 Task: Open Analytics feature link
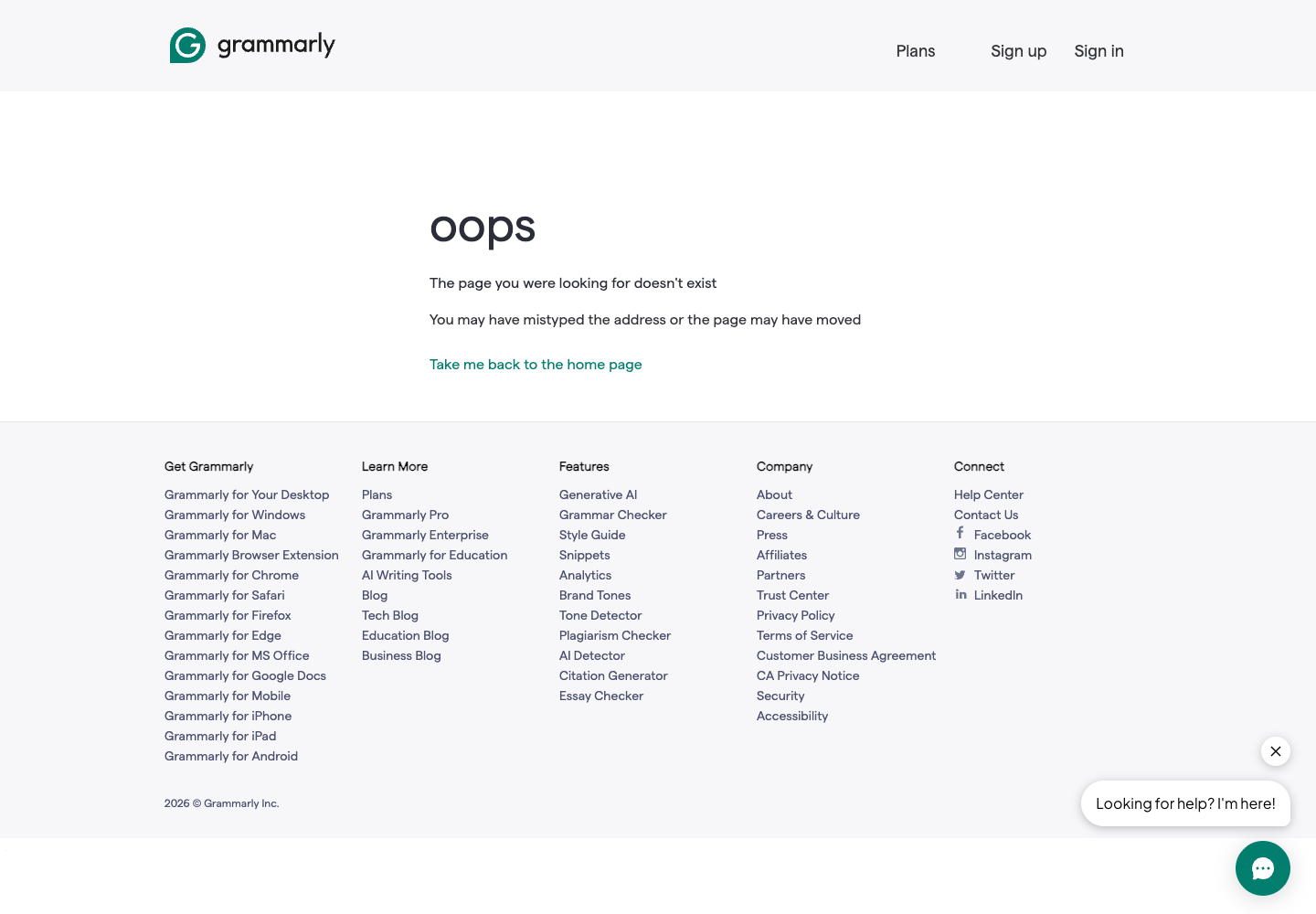coord(585,575)
